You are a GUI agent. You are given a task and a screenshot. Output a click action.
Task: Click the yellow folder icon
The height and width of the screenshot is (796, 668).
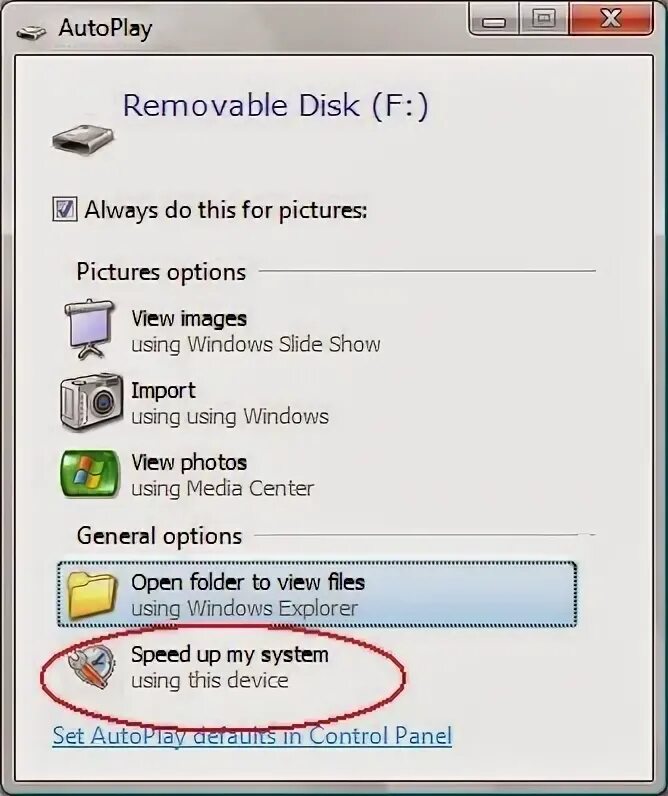coord(92,594)
